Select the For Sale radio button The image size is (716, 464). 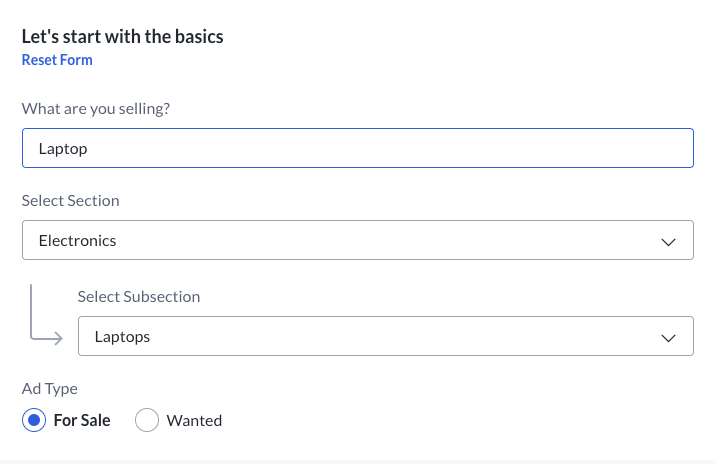pyautogui.click(x=34, y=420)
